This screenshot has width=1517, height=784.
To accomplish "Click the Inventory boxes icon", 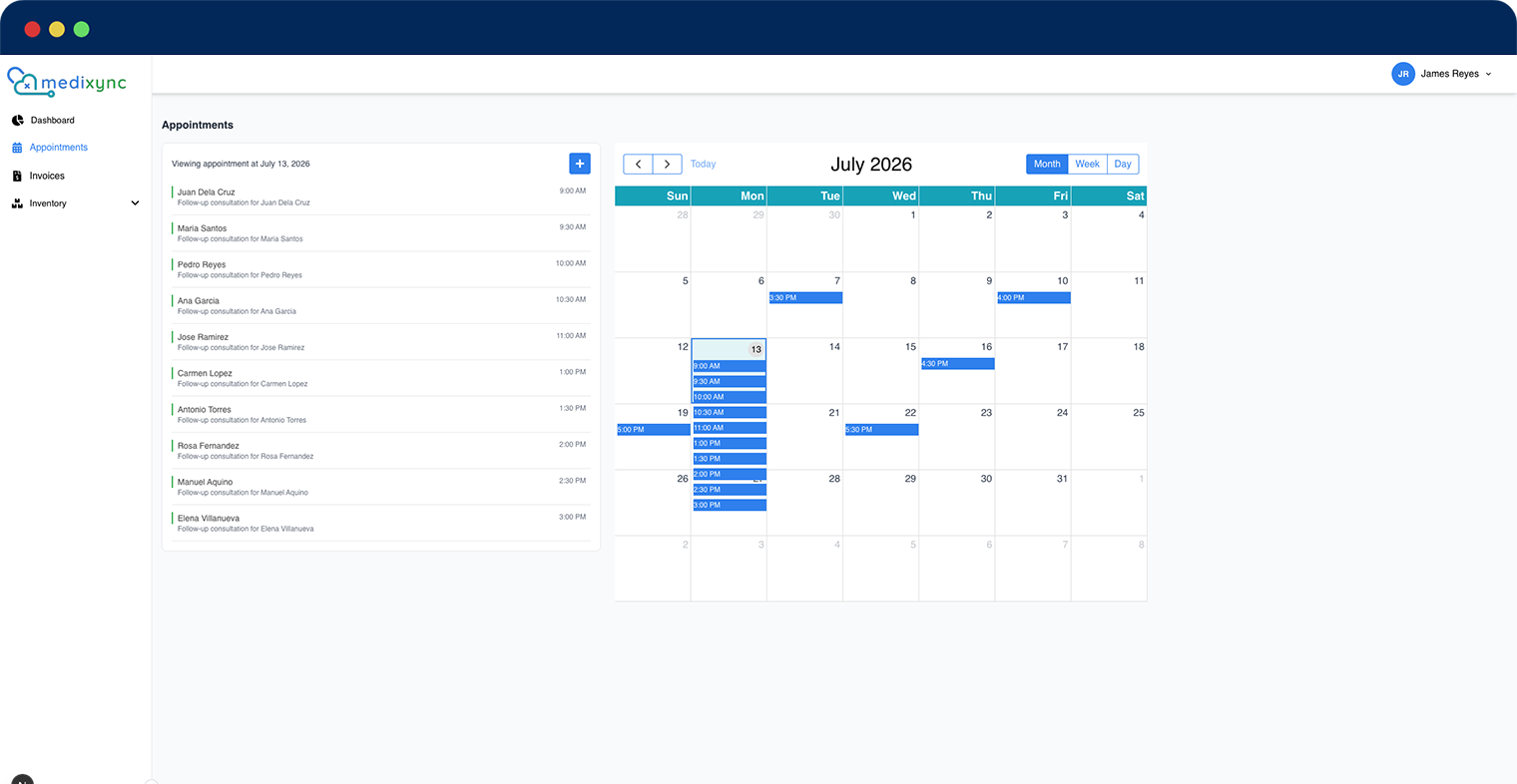I will pyautogui.click(x=17, y=203).
